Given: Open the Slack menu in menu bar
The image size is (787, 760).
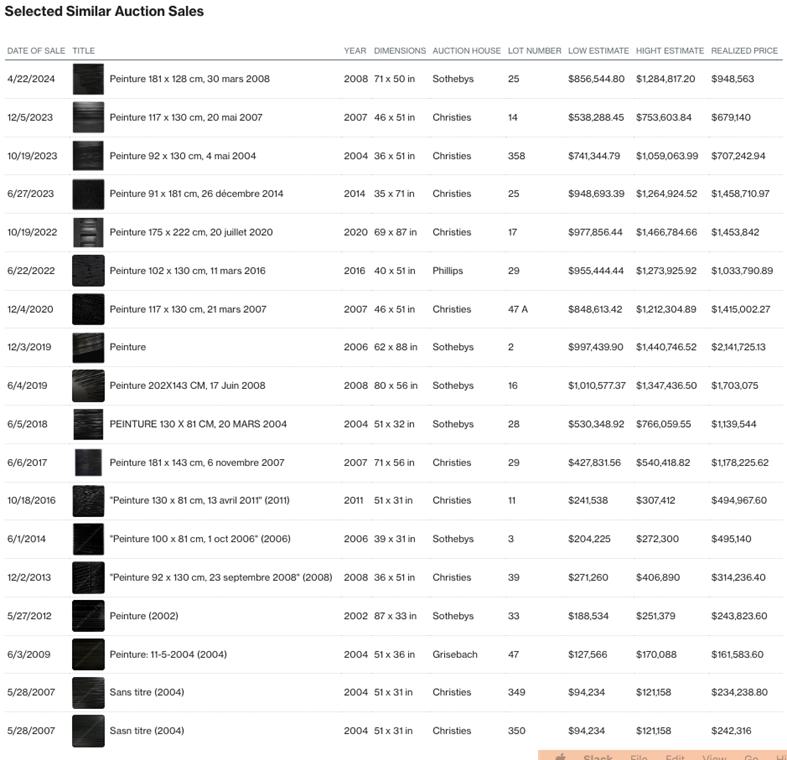Looking at the screenshot, I should point(598,757).
